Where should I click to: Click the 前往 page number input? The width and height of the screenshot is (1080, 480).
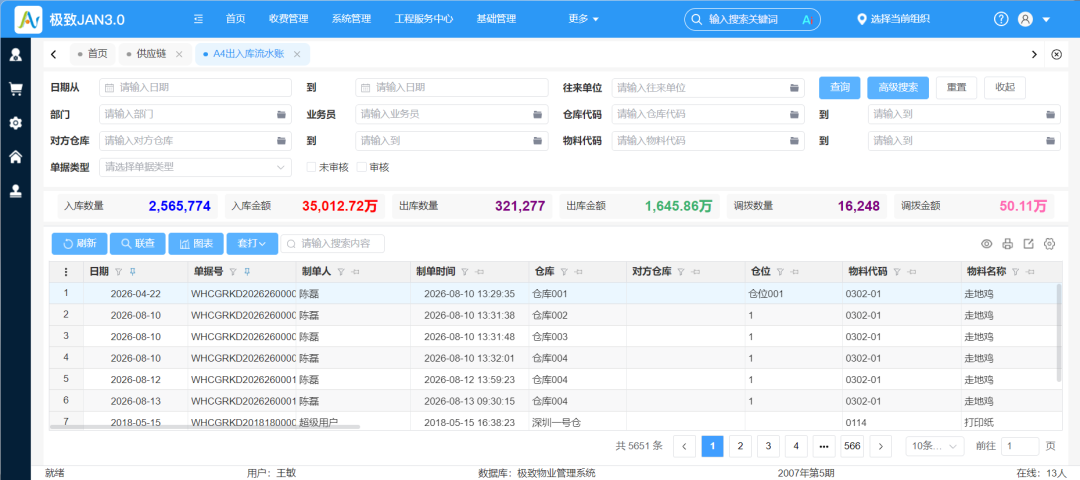pos(1020,446)
